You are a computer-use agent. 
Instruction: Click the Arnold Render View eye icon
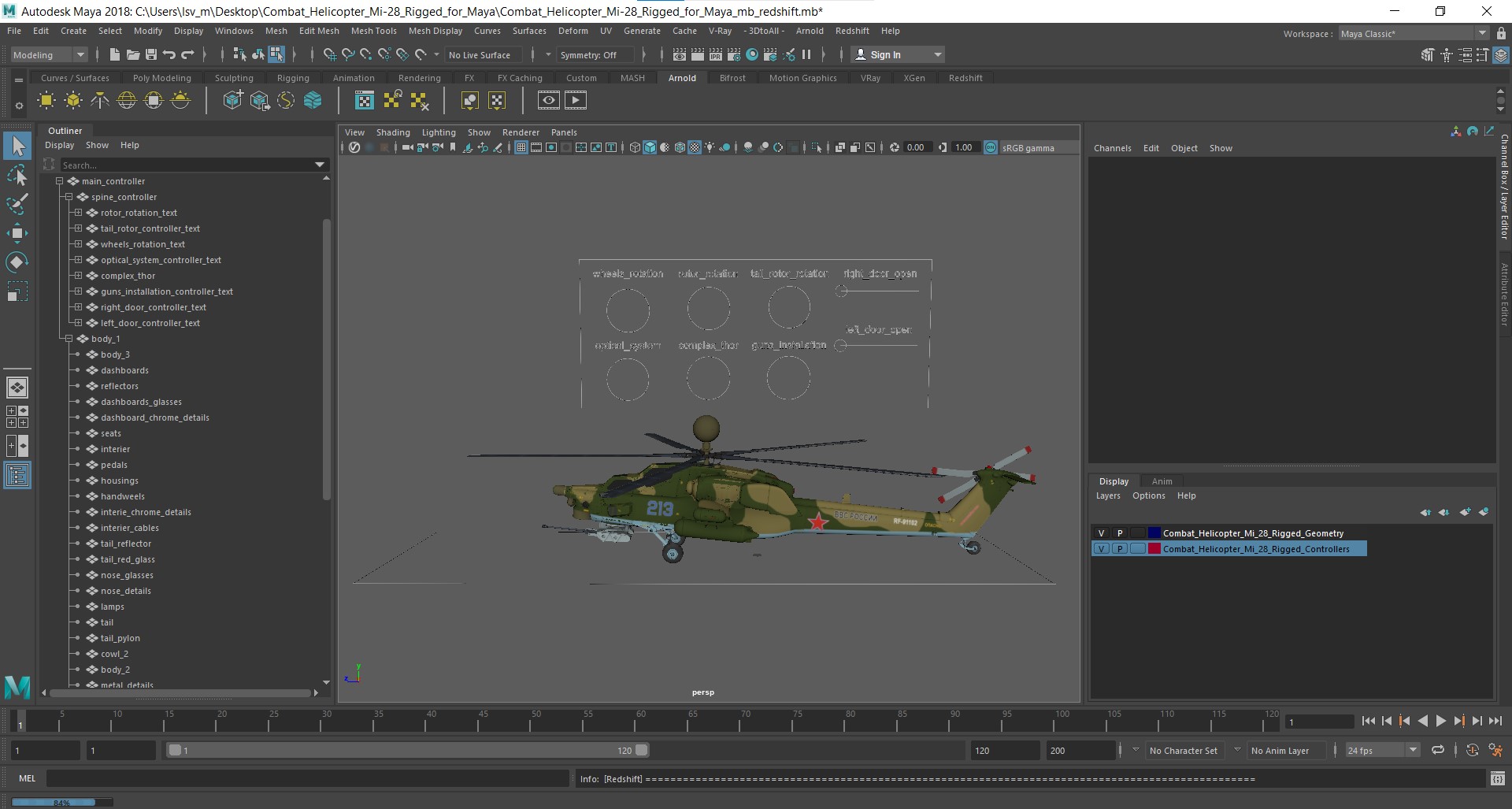549,100
